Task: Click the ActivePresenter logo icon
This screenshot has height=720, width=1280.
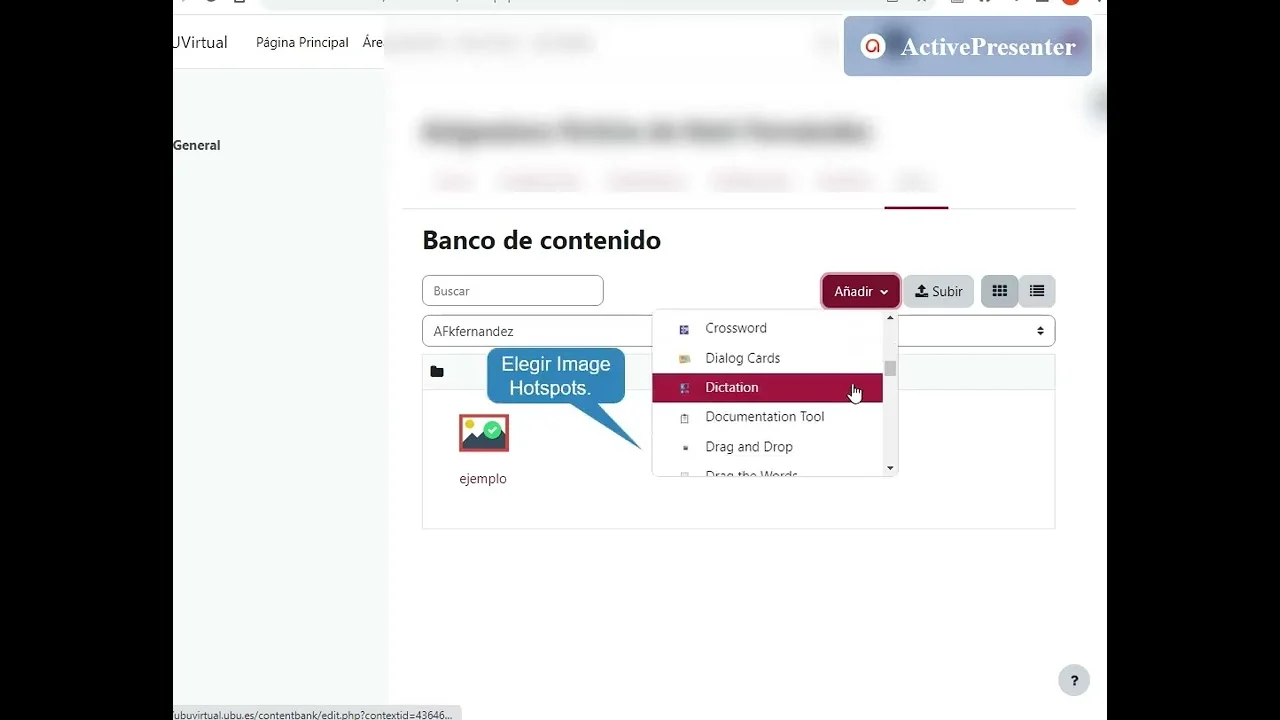Action: [x=873, y=47]
